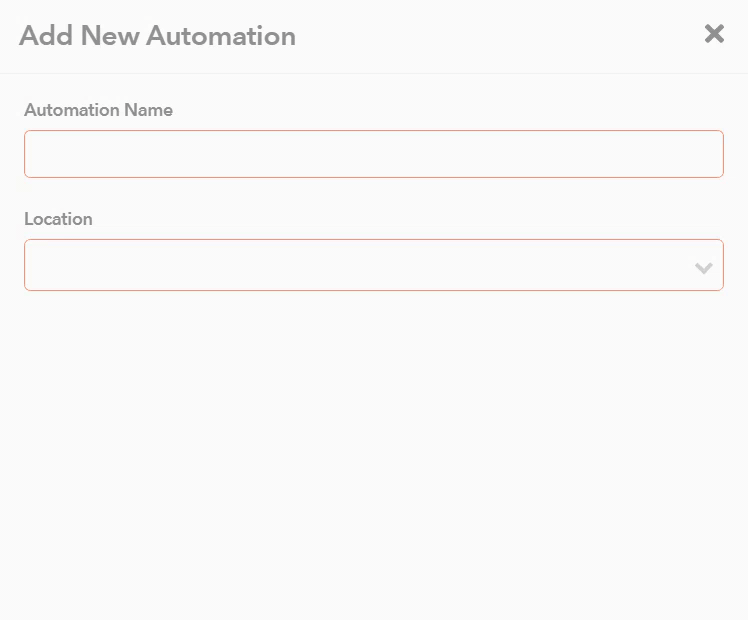Screen dimensions: 748x620
Task: Click the blank area below Location field
Action: click(x=373, y=450)
